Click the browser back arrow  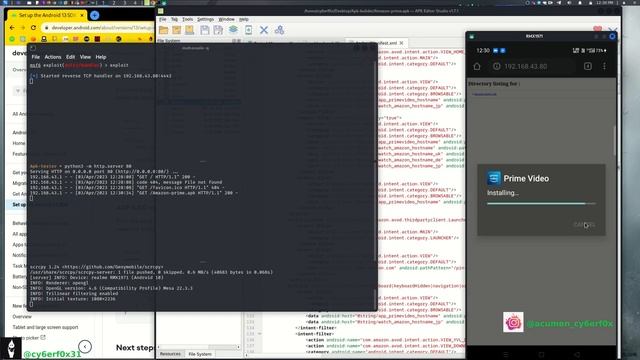(x=12, y=28)
